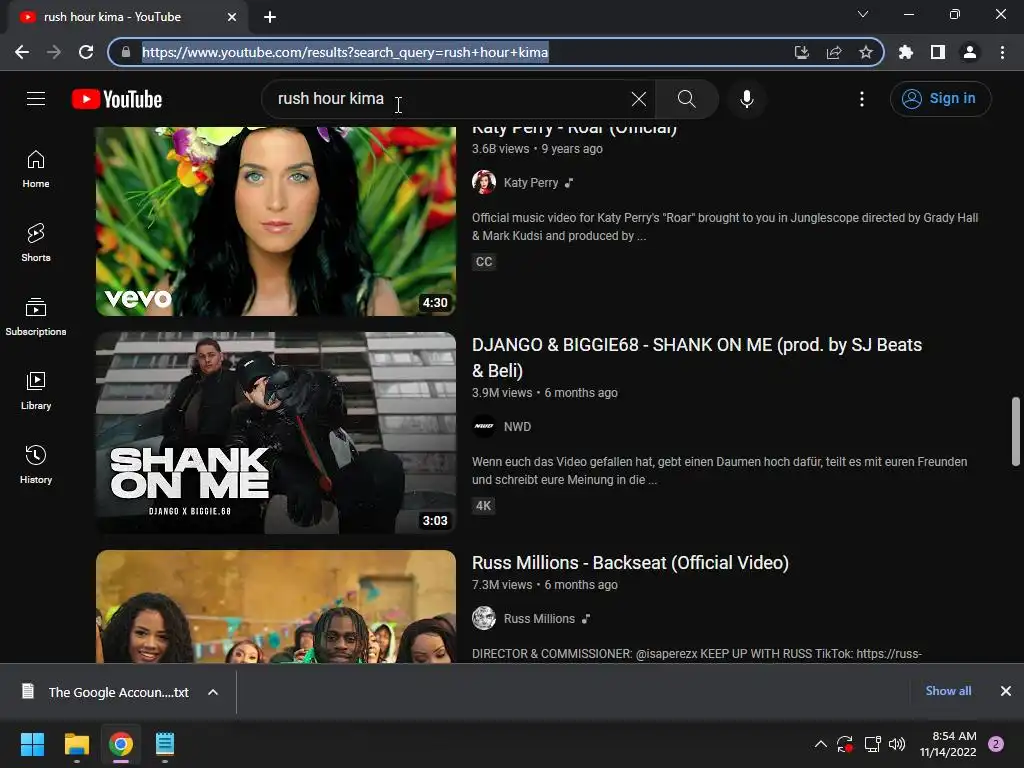Viewport: 1024px width, 768px height.
Task: Open Windows Start menu
Action: [x=32, y=744]
